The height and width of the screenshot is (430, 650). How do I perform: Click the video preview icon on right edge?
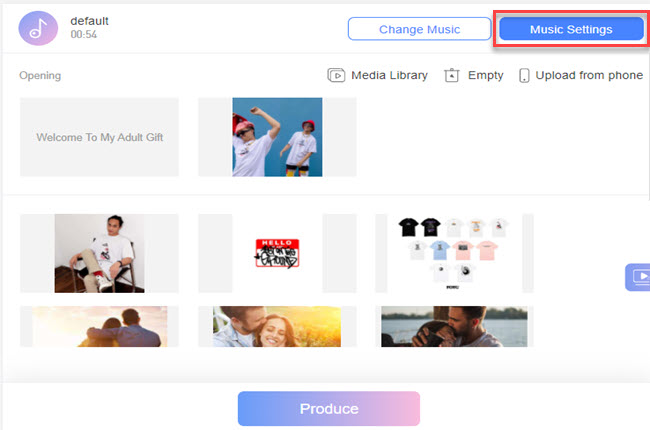638,277
